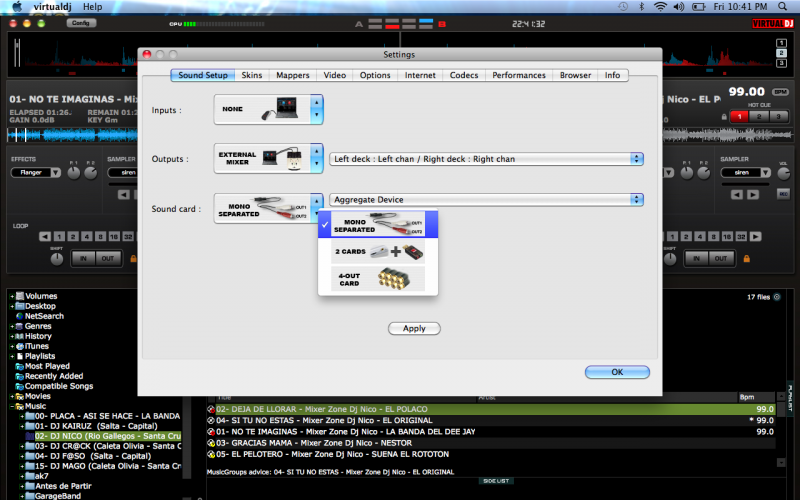Toggle the left deck loop IN button
The height and width of the screenshot is (500, 800).
pos(83,258)
